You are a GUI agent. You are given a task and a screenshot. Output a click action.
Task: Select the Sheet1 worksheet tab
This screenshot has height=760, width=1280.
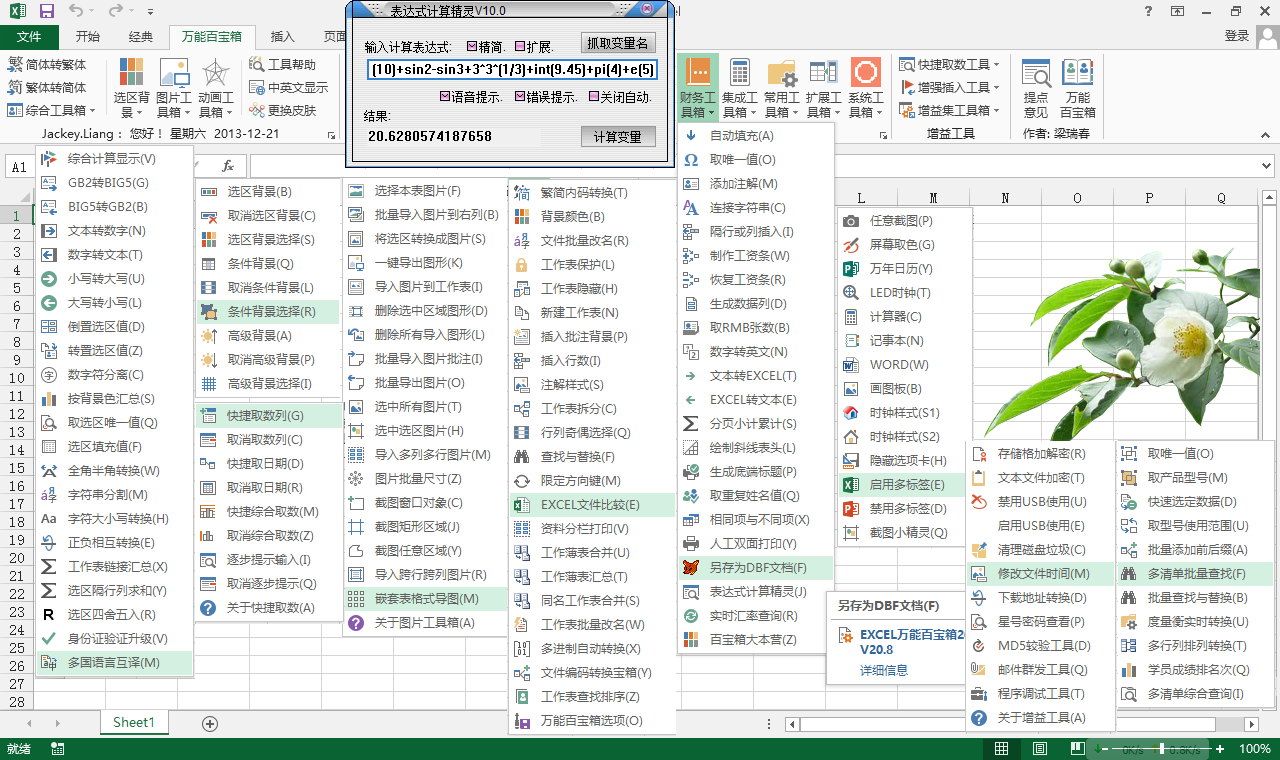[x=134, y=722]
